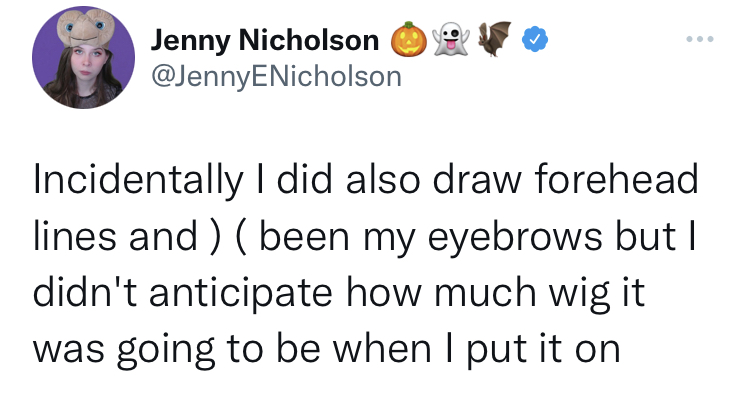Screen dimensions: 750x394
Task: Click the word "forehead" in the tweet
Action: click(x=616, y=178)
